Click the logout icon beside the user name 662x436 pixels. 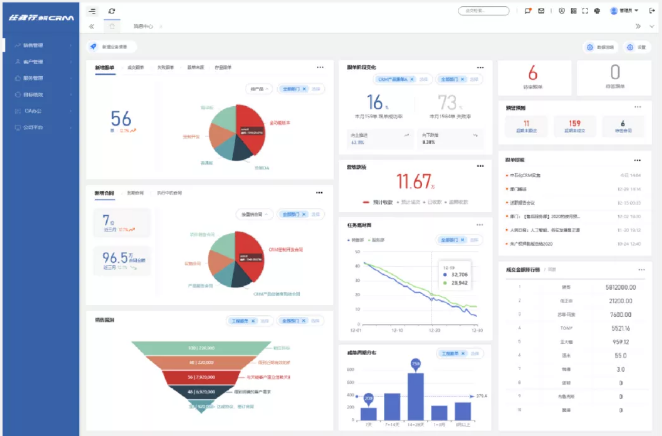653,10
